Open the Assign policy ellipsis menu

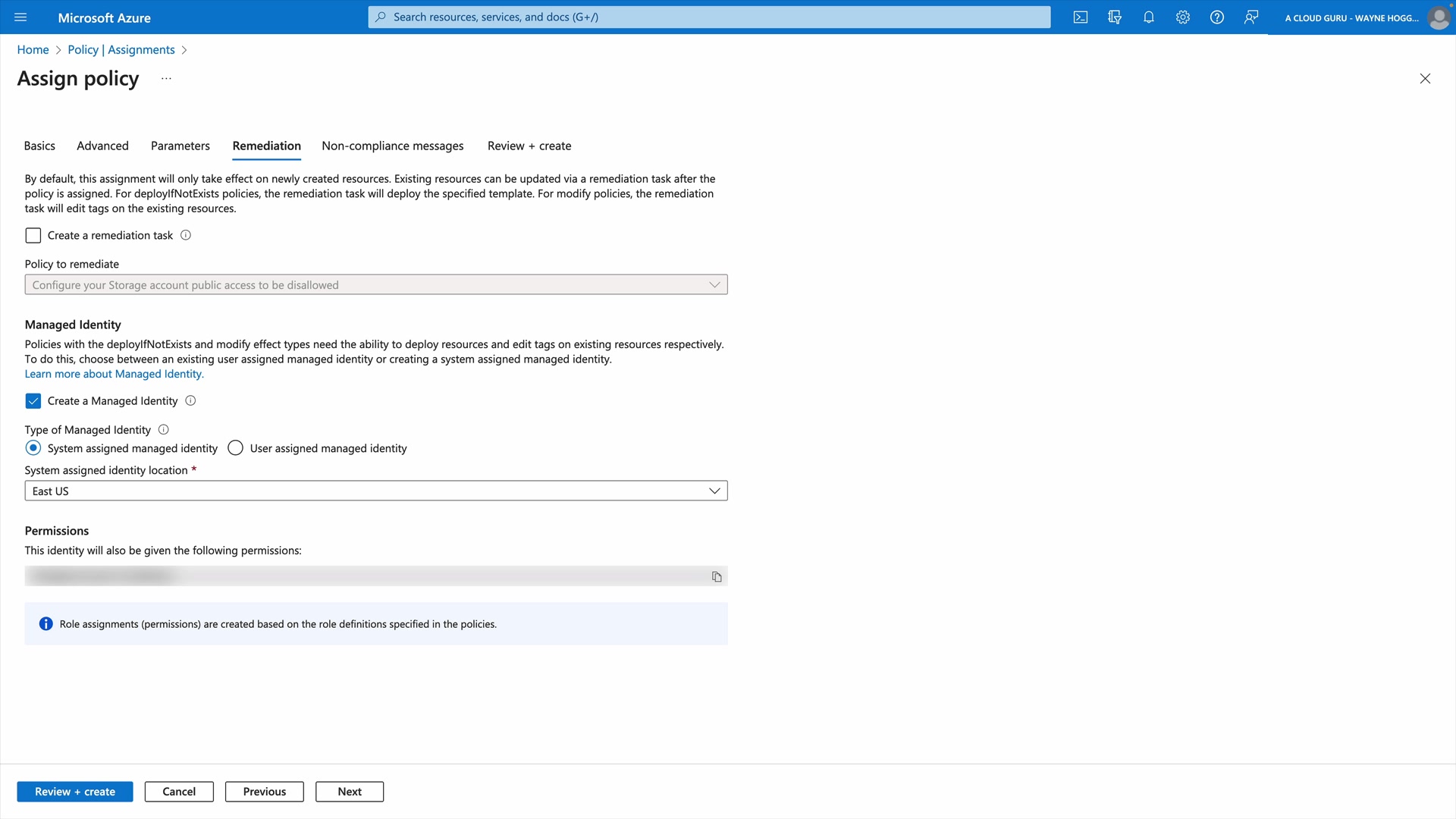tap(166, 79)
